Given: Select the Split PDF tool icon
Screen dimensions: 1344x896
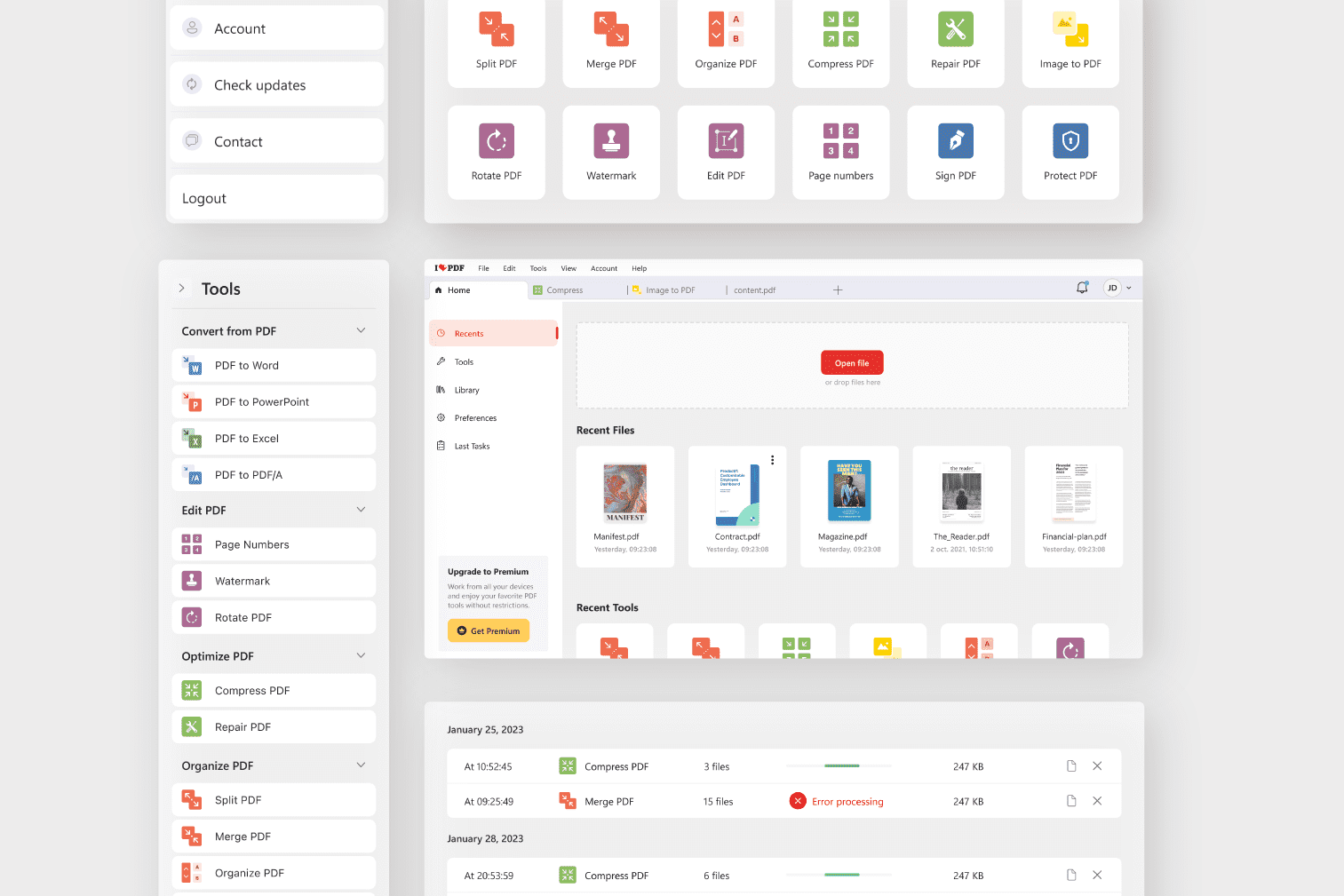Looking at the screenshot, I should coord(496,29).
